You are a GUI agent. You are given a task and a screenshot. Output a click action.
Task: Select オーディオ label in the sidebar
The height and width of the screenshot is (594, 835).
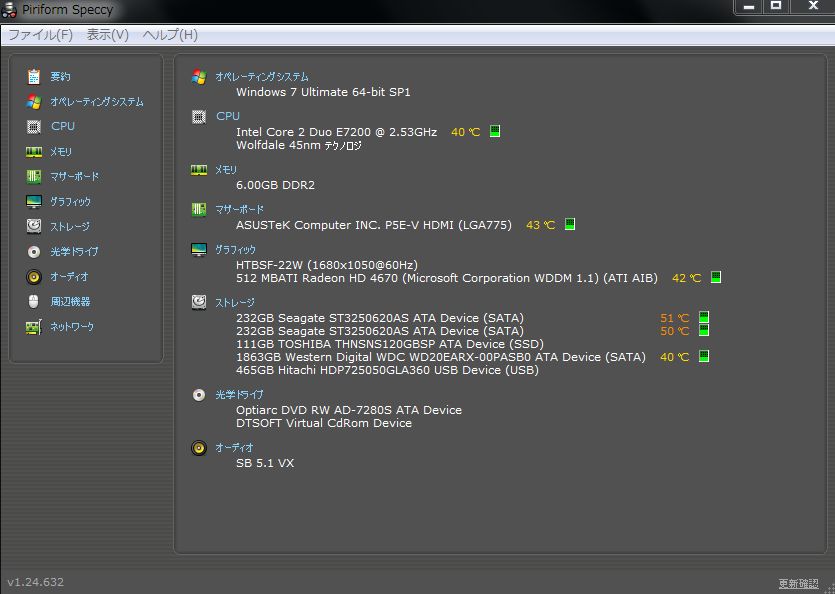coord(69,276)
